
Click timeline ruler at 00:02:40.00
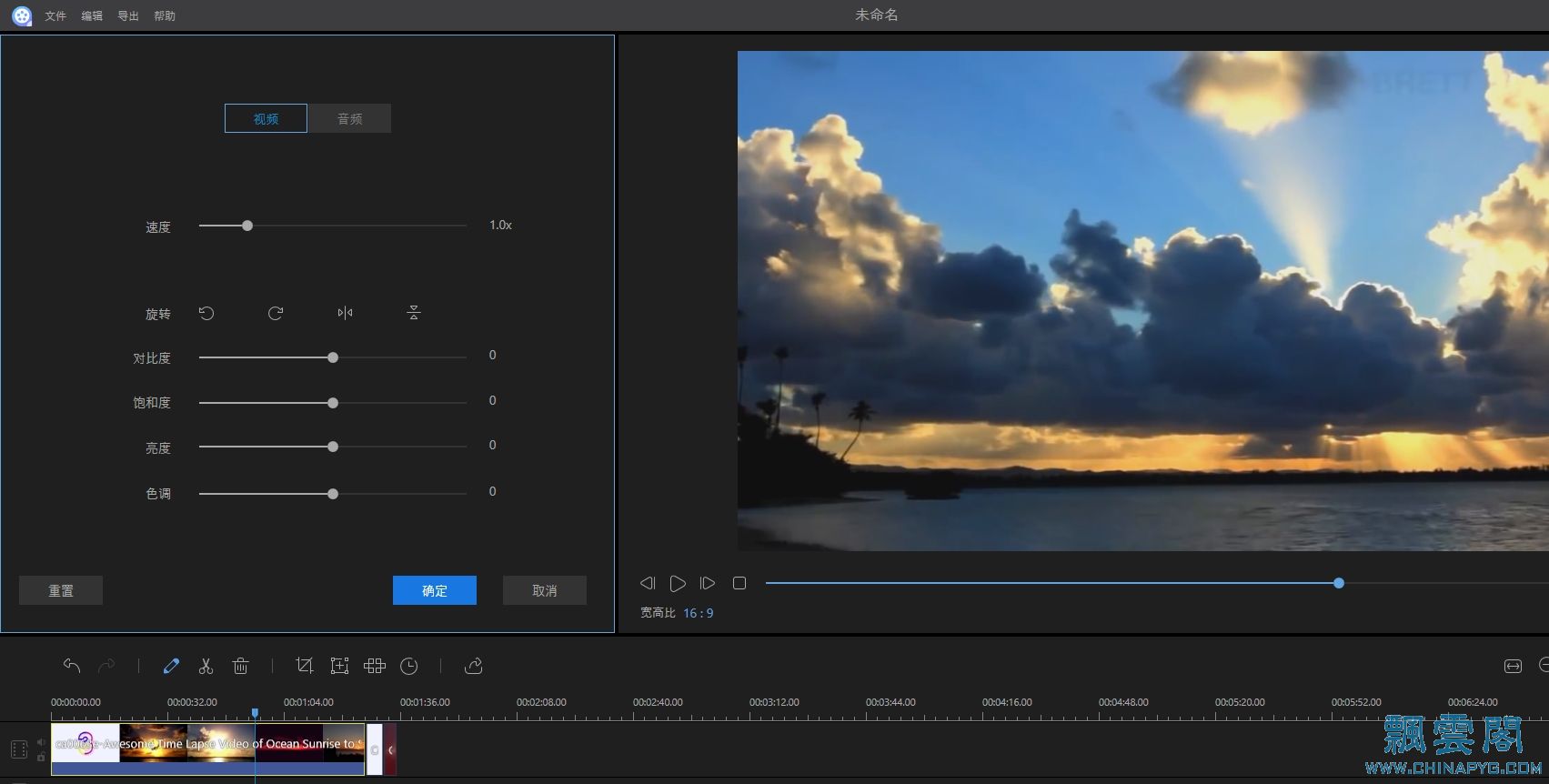pyautogui.click(x=658, y=702)
